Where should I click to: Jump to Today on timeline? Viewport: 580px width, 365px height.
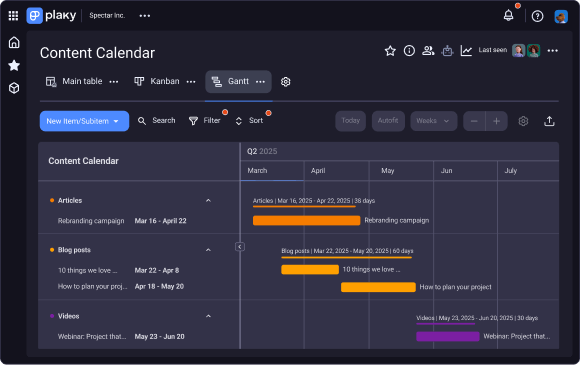coord(350,121)
